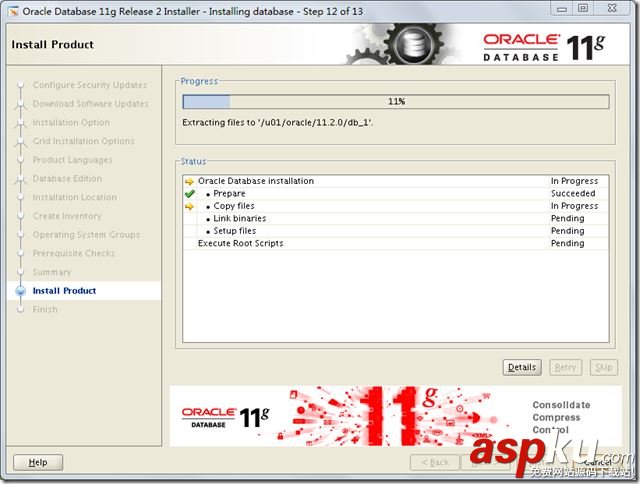Click Pending status of Execute Root Scripts
Viewport: 640px width, 484px height.
pyautogui.click(x=568, y=243)
